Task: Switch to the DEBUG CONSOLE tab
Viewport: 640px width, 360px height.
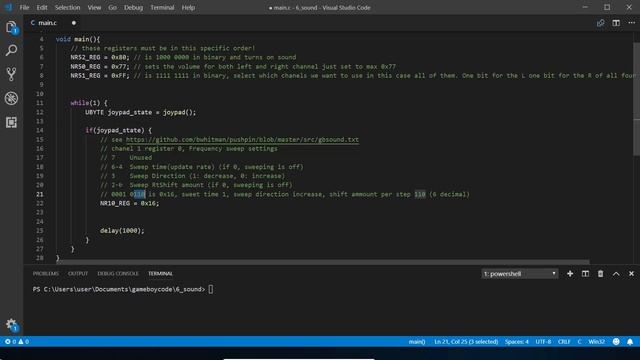Action: (118, 273)
